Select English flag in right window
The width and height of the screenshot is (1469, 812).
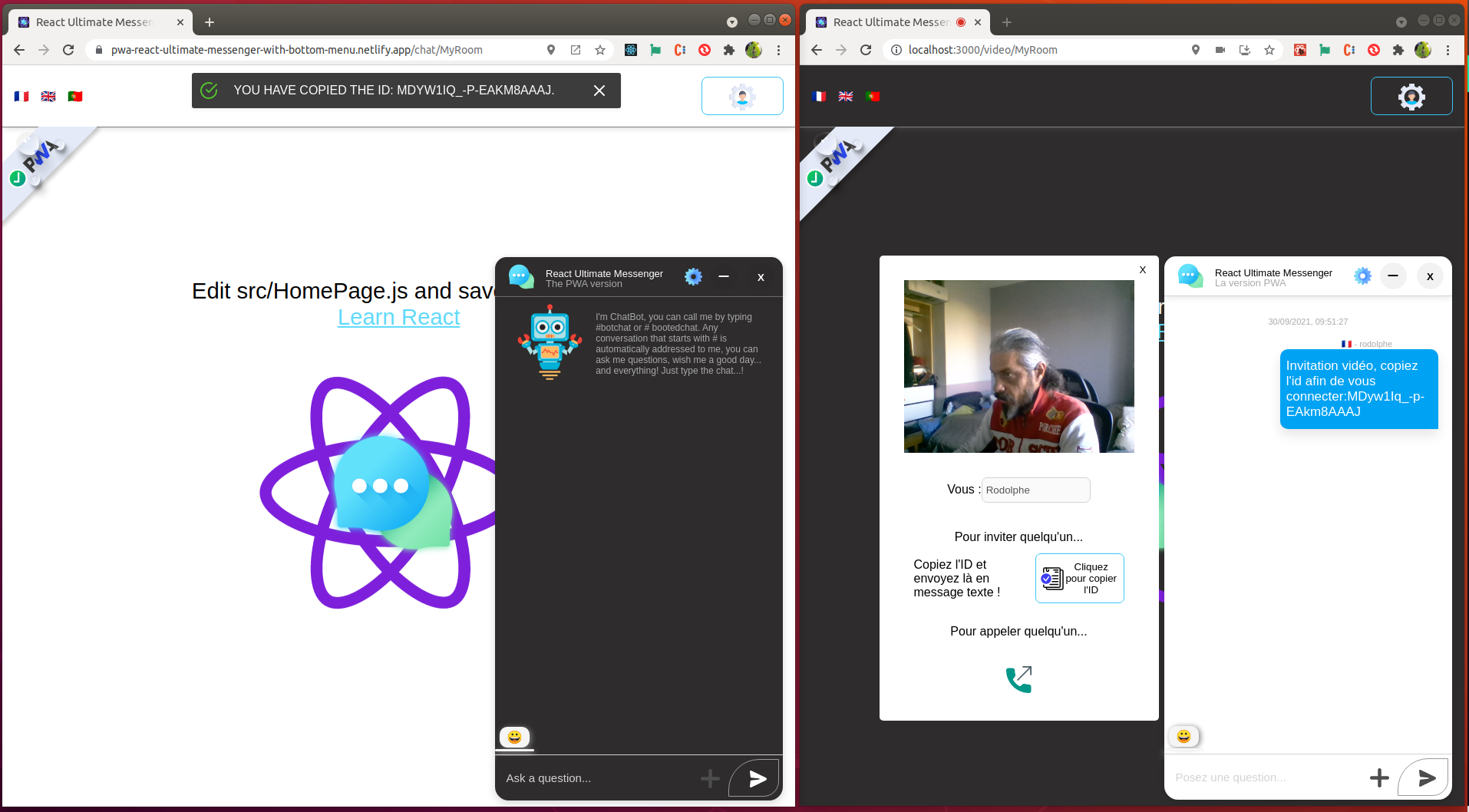[x=846, y=97]
